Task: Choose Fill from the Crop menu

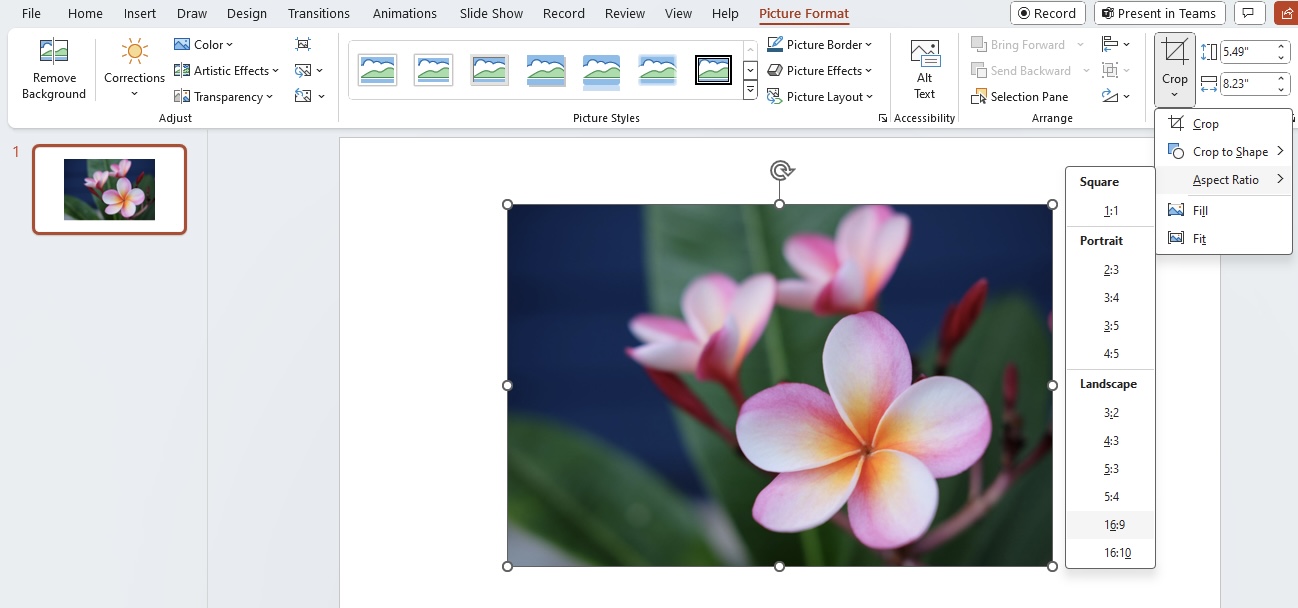Action: click(x=1224, y=211)
